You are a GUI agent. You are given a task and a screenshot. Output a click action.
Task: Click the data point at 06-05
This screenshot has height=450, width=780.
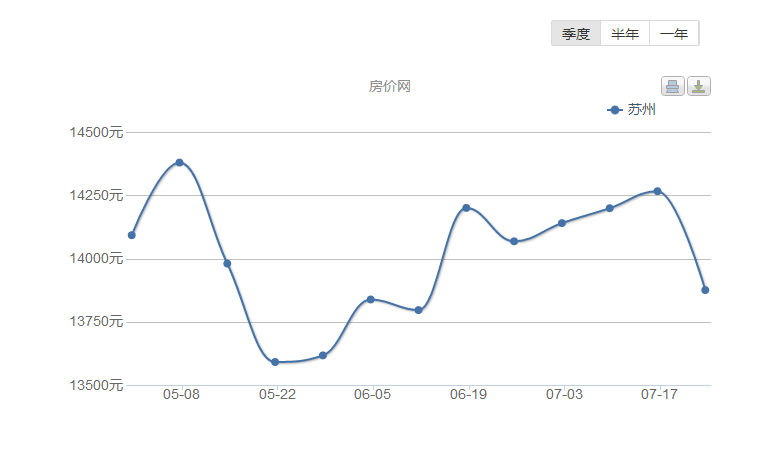(371, 299)
